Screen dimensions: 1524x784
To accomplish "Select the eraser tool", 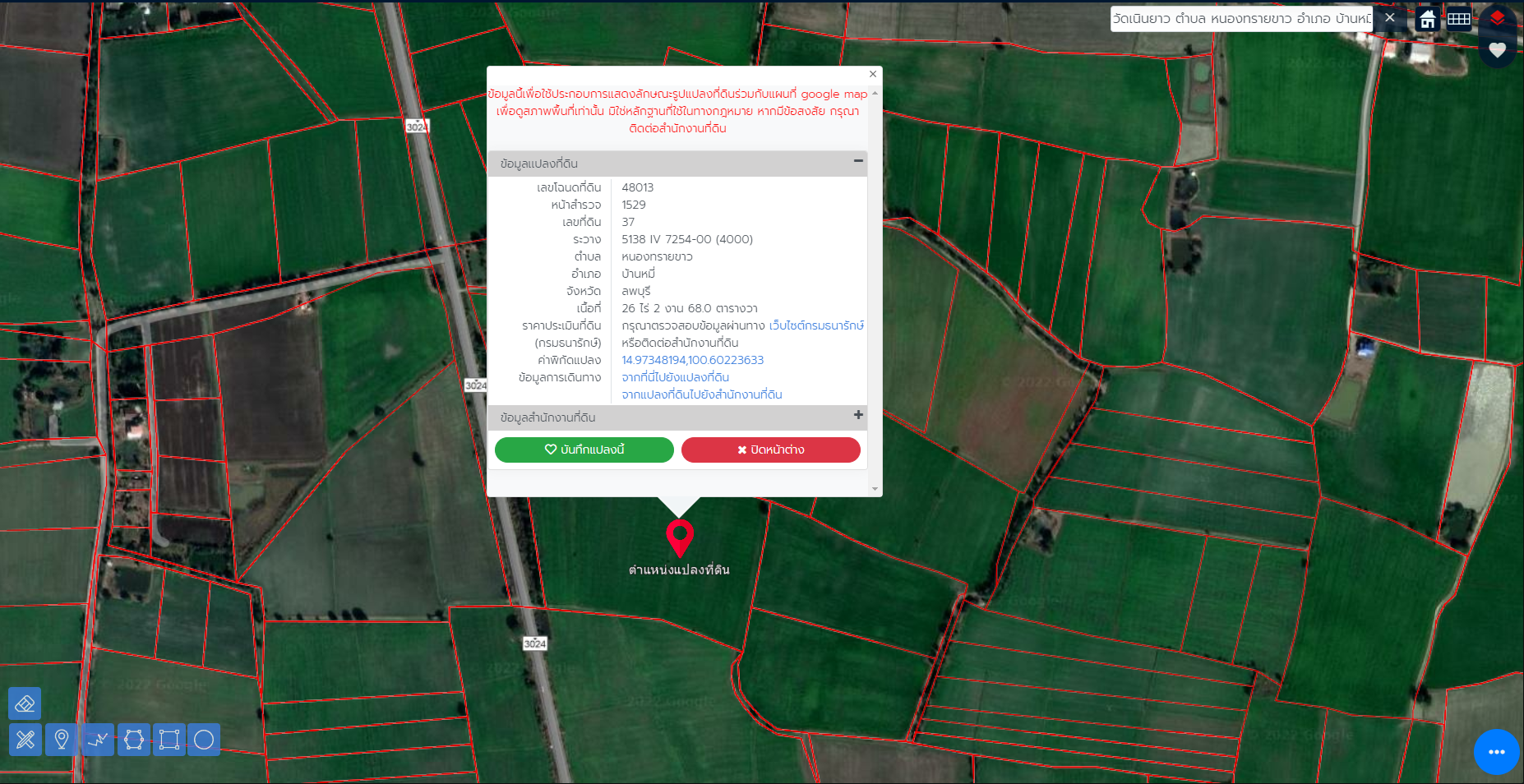I will 25,703.
